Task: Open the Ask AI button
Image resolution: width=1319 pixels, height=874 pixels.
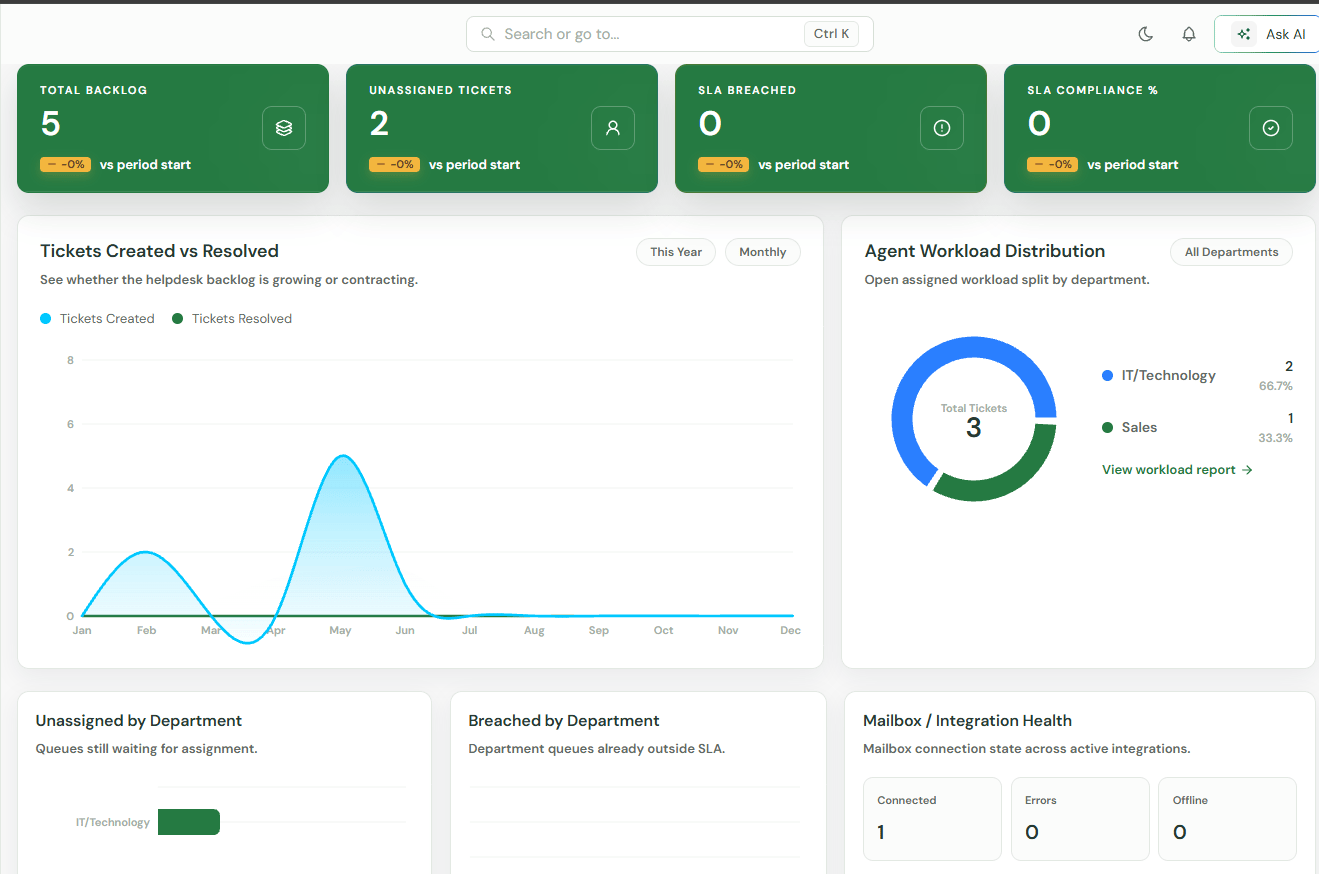Action: pyautogui.click(x=1267, y=34)
